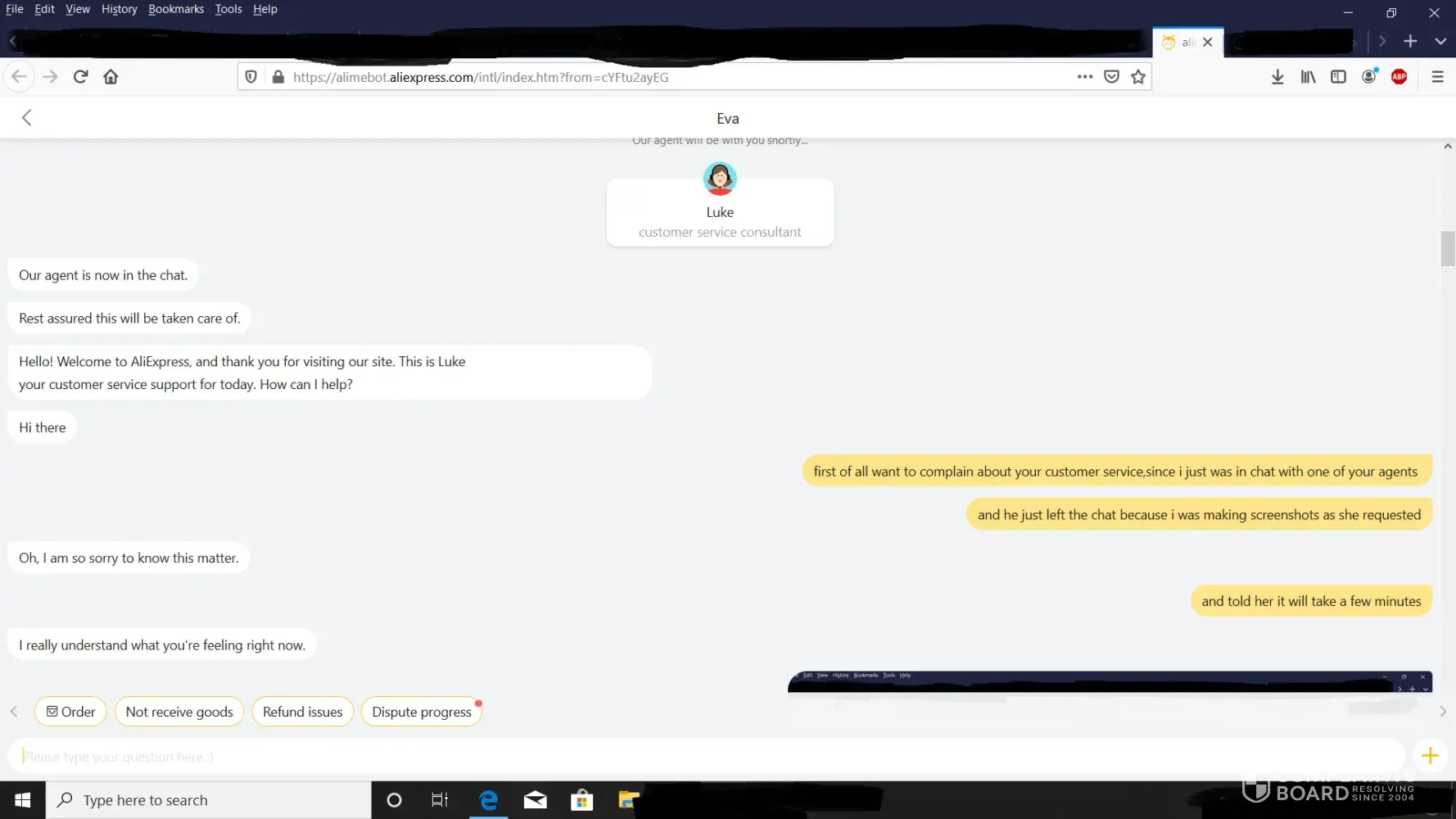Open the Downloads panel
The width and height of the screenshot is (1456, 819).
pos(1277,76)
